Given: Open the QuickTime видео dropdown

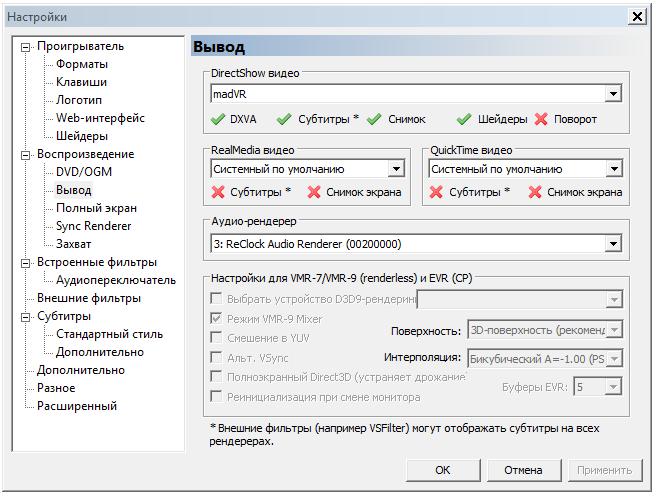Looking at the screenshot, I should [613, 169].
